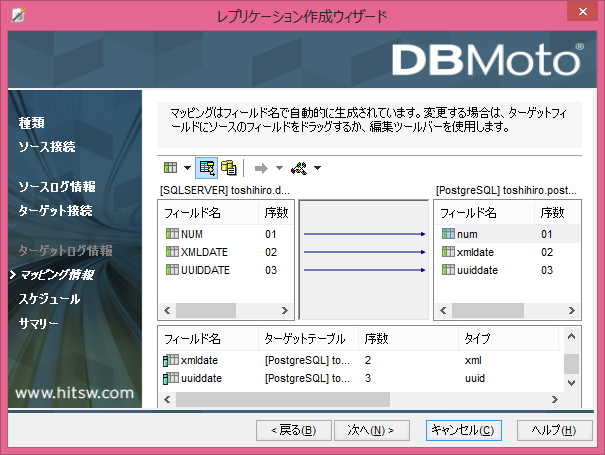Click source list 序数 column header

coord(276,213)
